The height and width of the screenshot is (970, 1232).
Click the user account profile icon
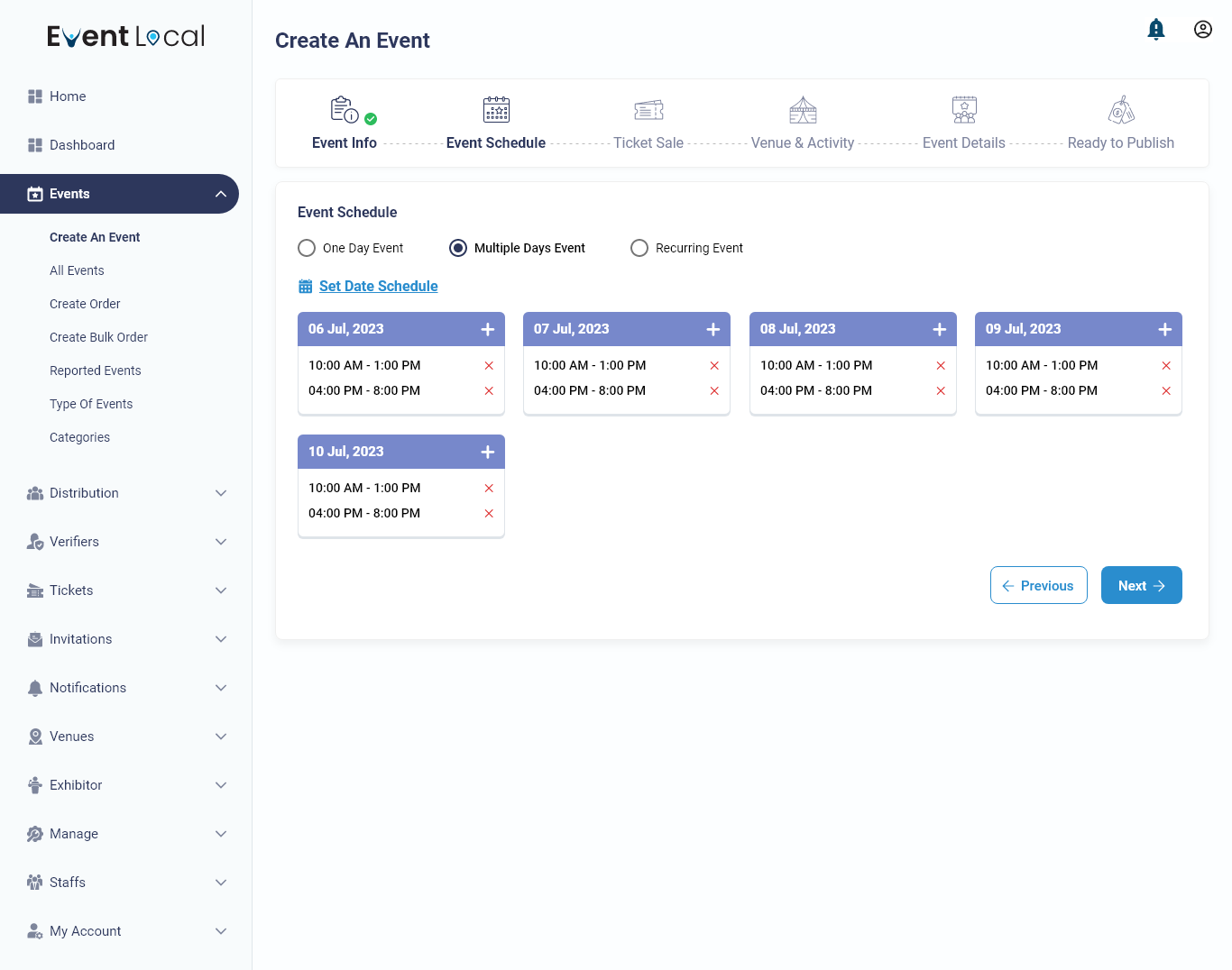tap(1203, 29)
